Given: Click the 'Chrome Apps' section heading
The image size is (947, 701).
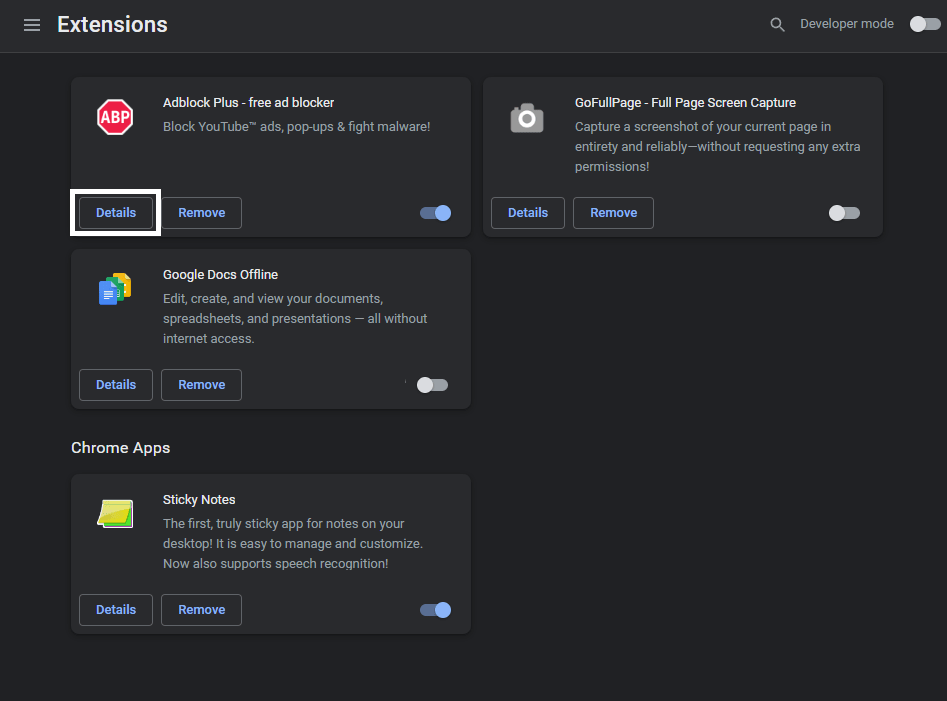Looking at the screenshot, I should (121, 448).
